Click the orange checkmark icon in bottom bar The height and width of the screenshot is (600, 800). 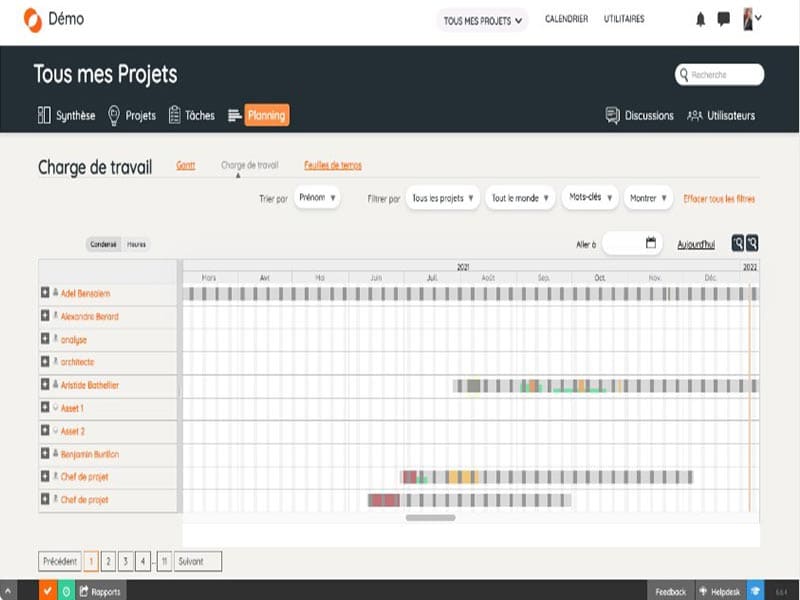tap(47, 591)
